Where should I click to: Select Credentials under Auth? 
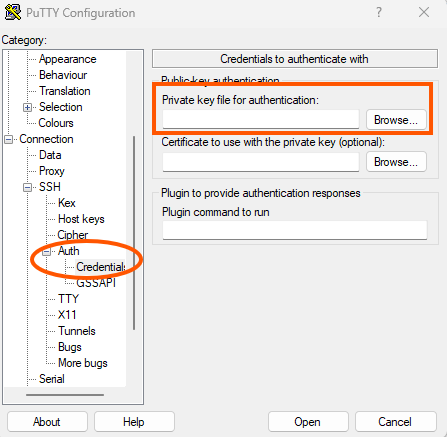(101, 267)
